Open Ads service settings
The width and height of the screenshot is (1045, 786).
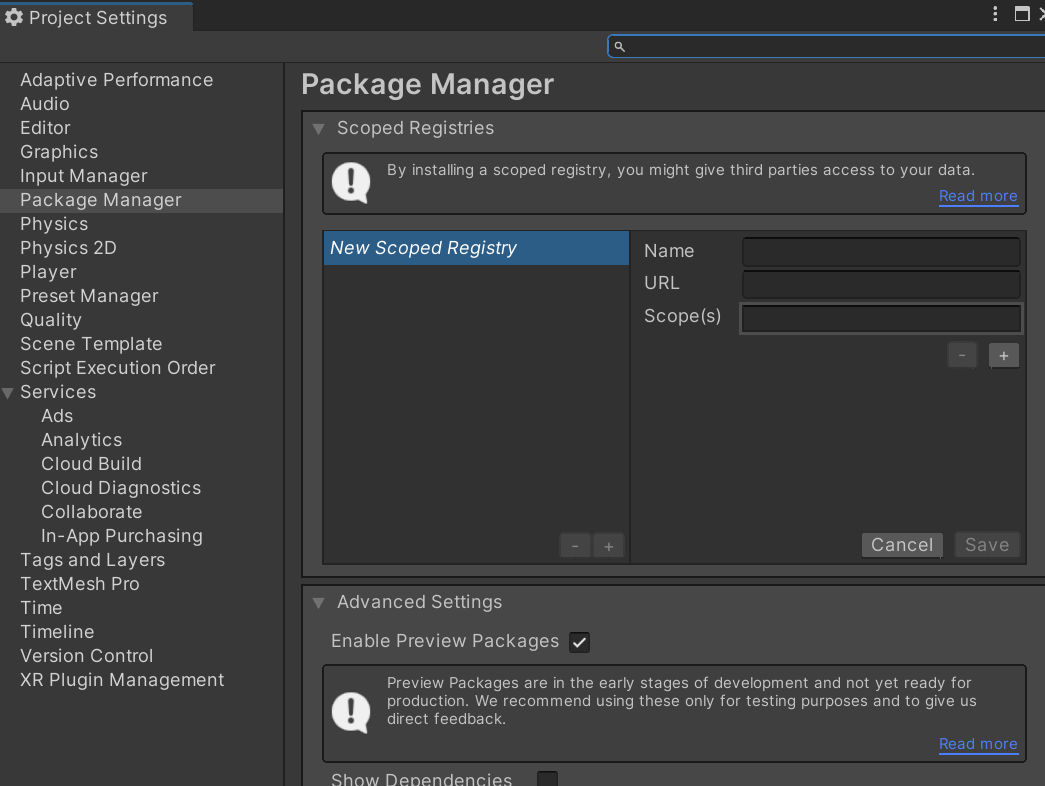click(57, 416)
